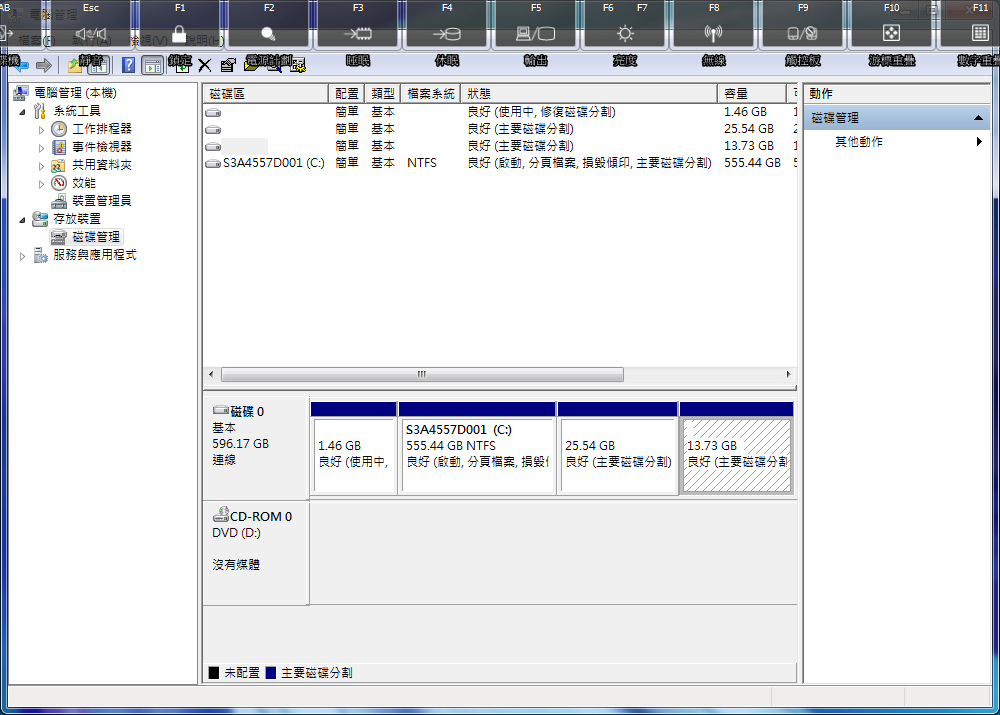Image resolution: width=1000 pixels, height=715 pixels.
Task: Click the gray forward arrow toolbar button
Action: pyautogui.click(x=43, y=65)
